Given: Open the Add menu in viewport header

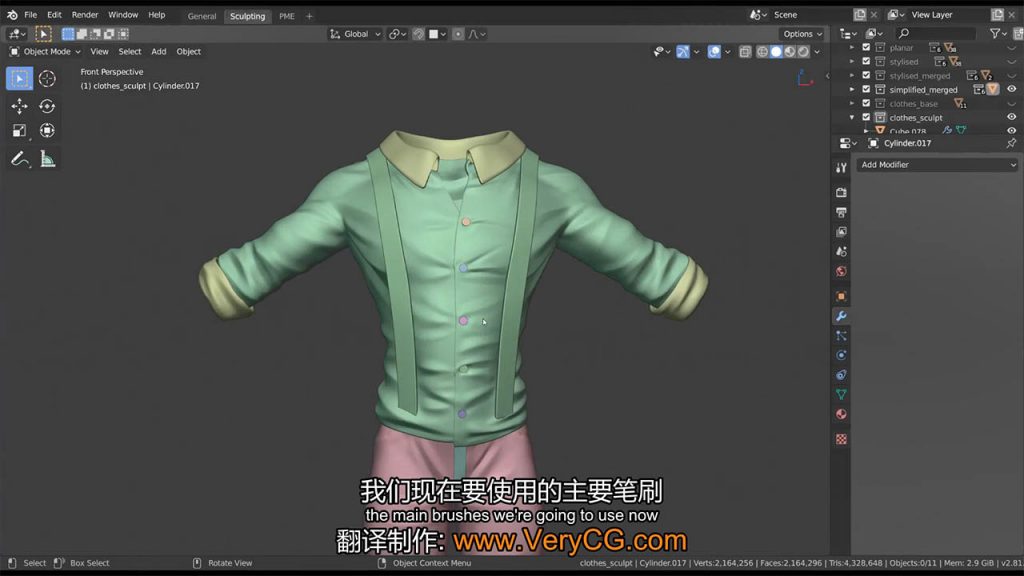Looking at the screenshot, I should click(159, 52).
